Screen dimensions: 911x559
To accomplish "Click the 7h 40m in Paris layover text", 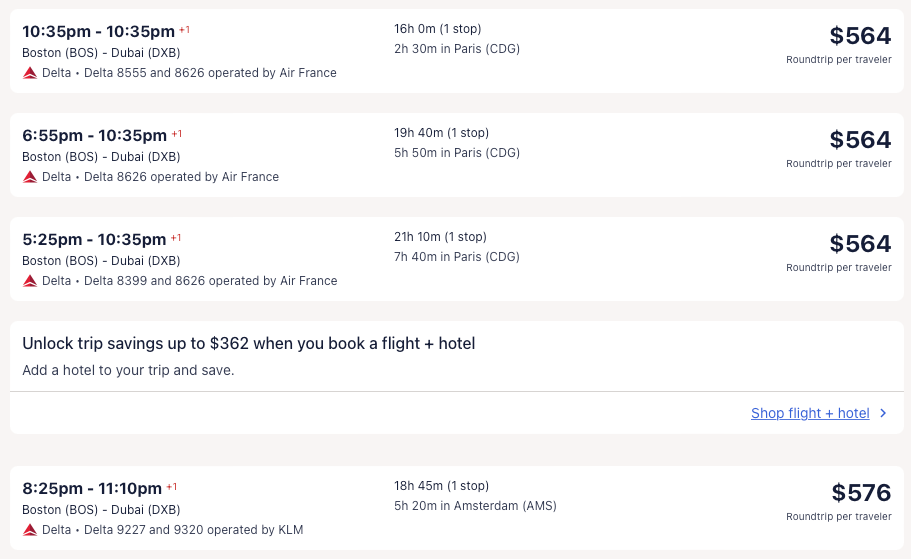I will pos(457,257).
